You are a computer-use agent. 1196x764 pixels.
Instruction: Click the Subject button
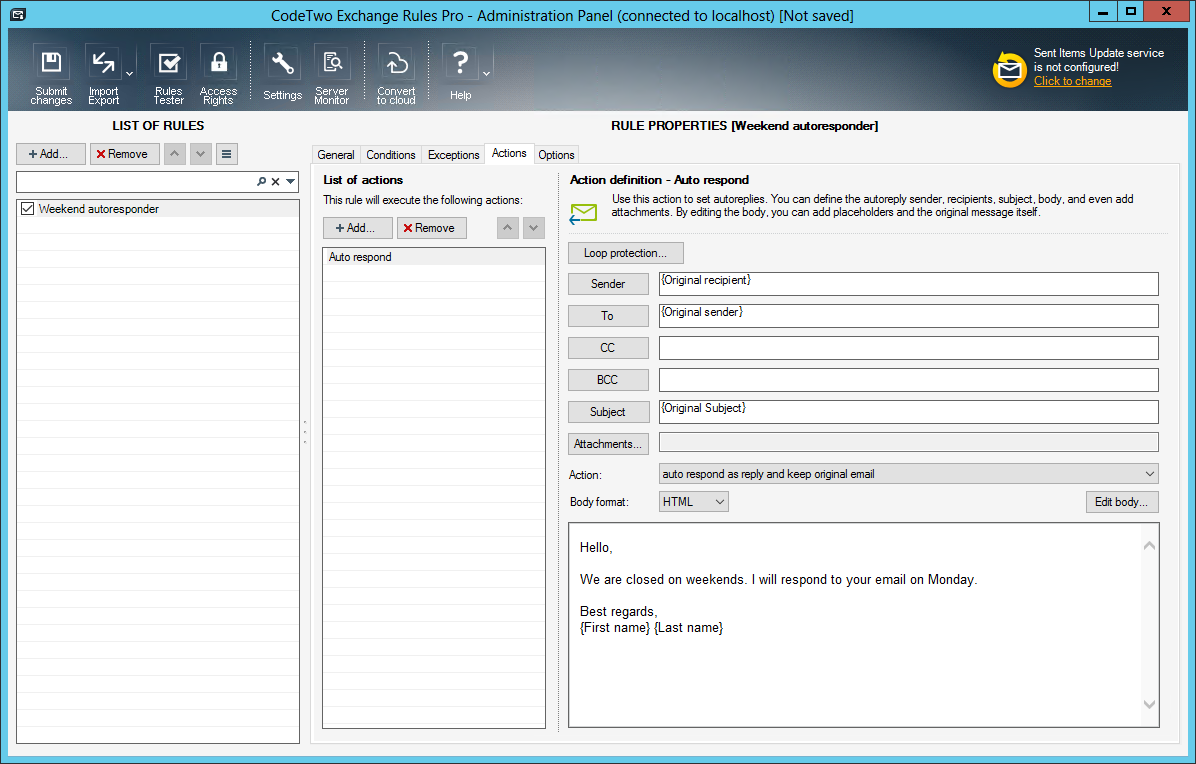tap(608, 412)
